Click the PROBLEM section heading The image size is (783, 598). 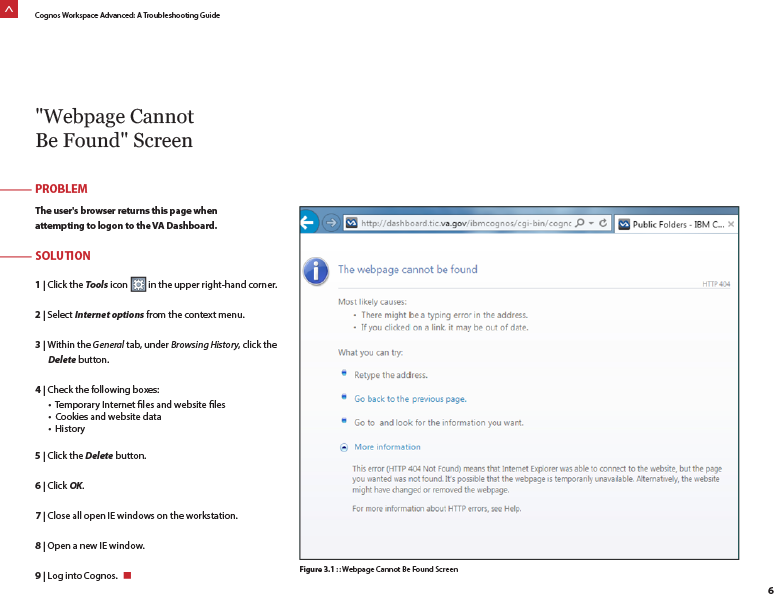tap(61, 189)
